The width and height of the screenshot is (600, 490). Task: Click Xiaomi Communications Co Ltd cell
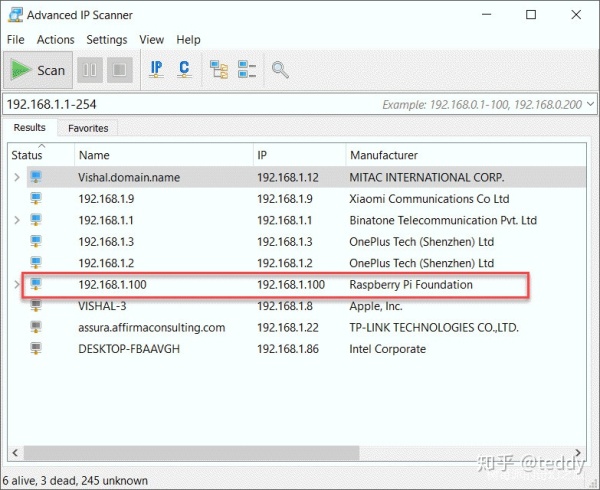tap(429, 199)
